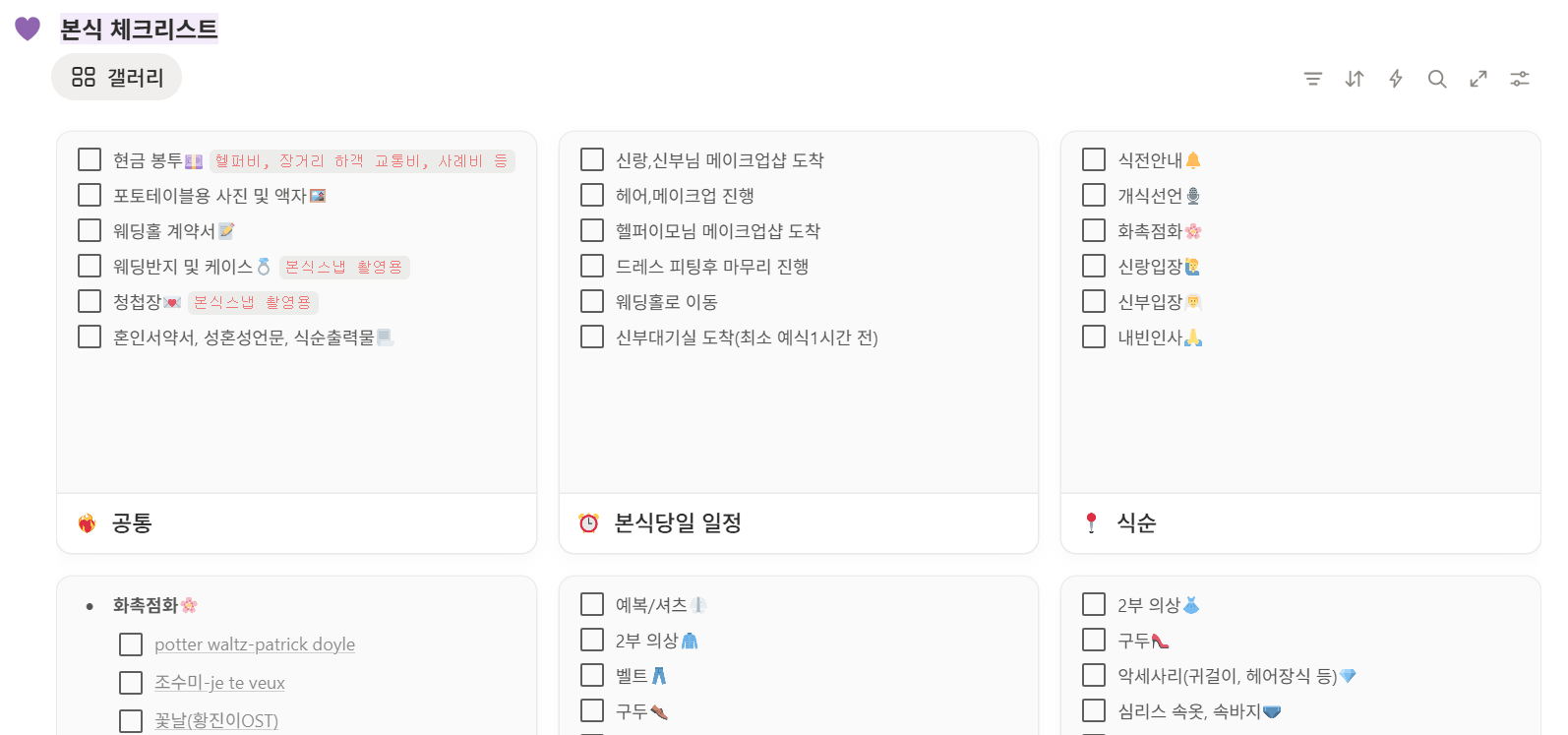Check the 웨딩홀 계약서 item
The height and width of the screenshot is (735, 1568).
click(x=89, y=229)
